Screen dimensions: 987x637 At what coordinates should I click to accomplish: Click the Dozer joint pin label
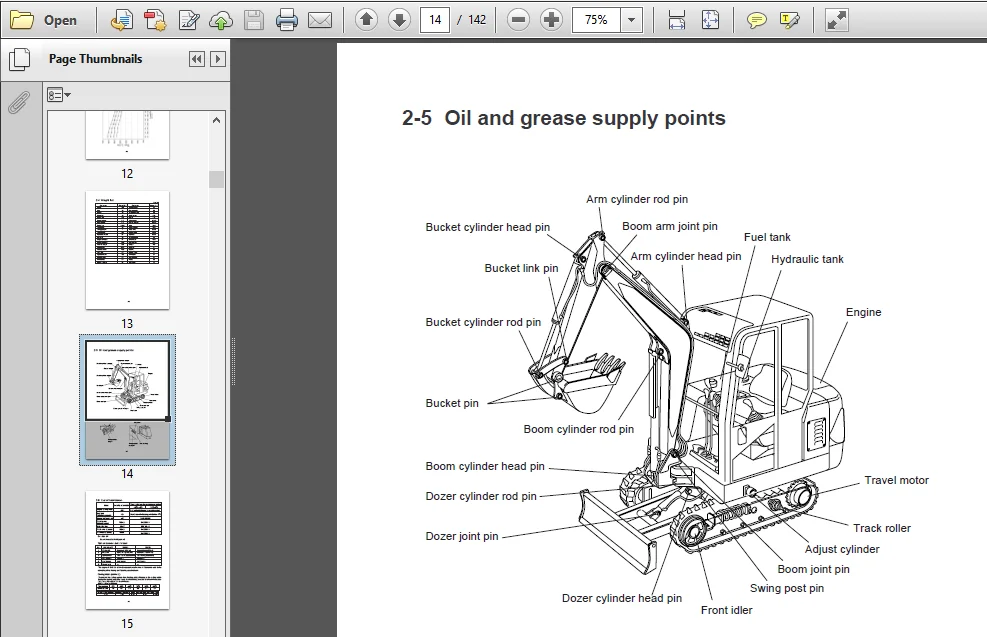pos(462,536)
